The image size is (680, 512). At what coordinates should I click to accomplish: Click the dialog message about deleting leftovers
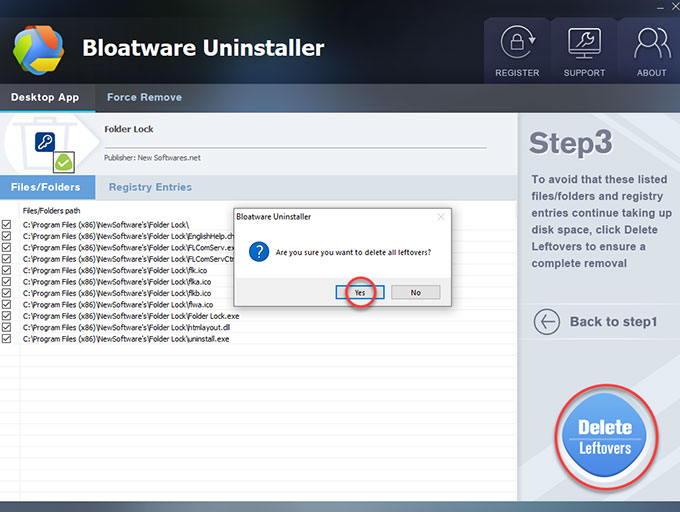coord(353,252)
